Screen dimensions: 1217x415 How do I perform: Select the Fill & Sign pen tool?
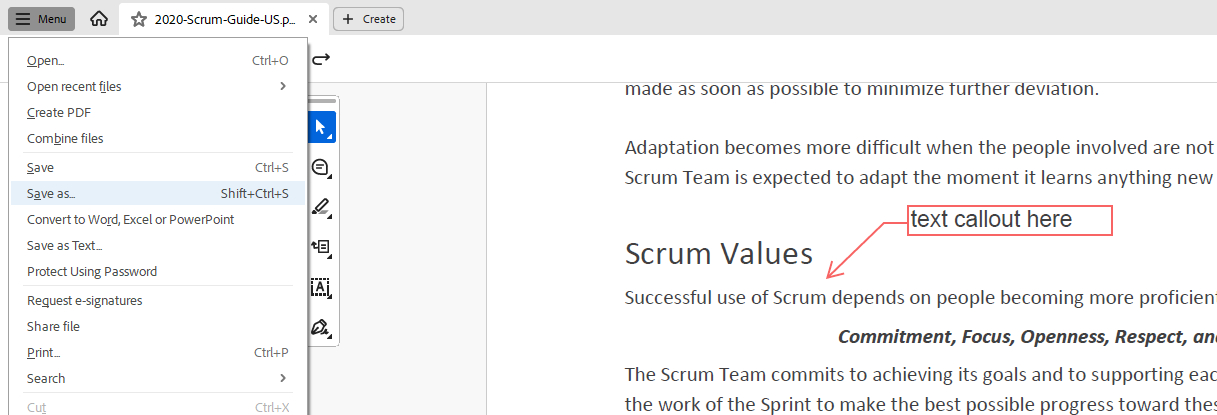(x=321, y=327)
